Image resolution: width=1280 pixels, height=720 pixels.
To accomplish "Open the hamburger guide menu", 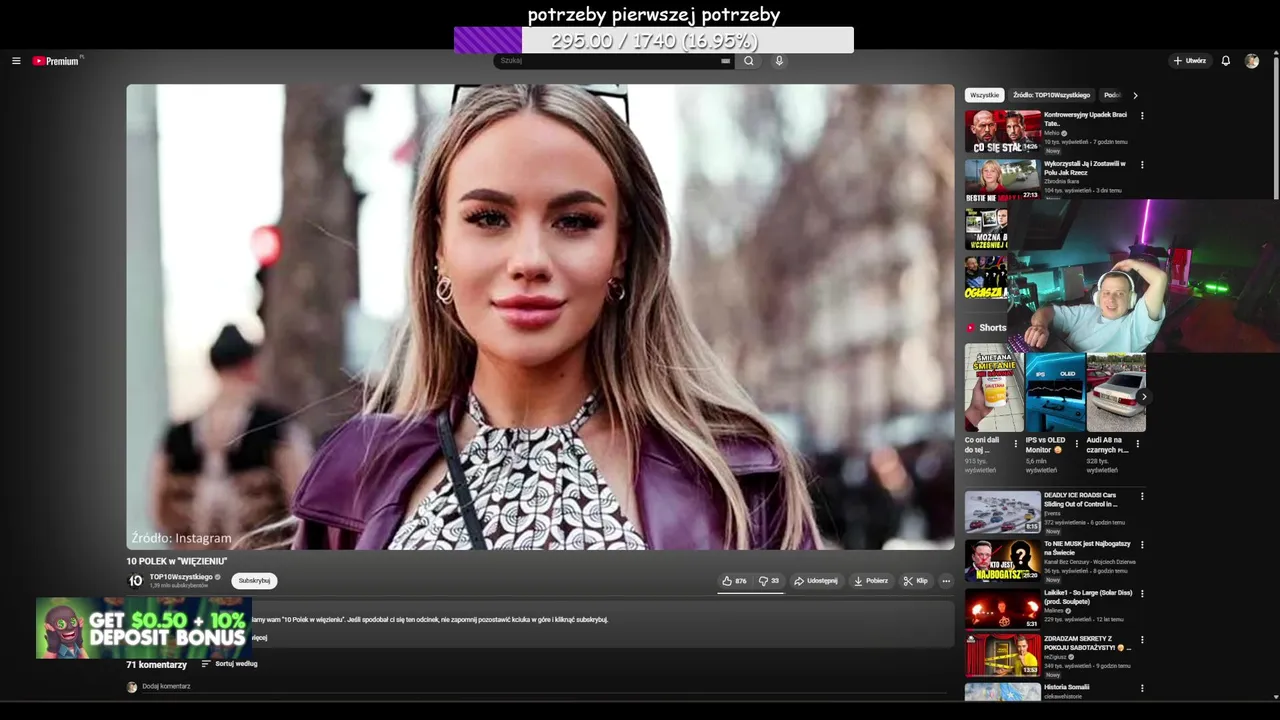I will (16, 61).
